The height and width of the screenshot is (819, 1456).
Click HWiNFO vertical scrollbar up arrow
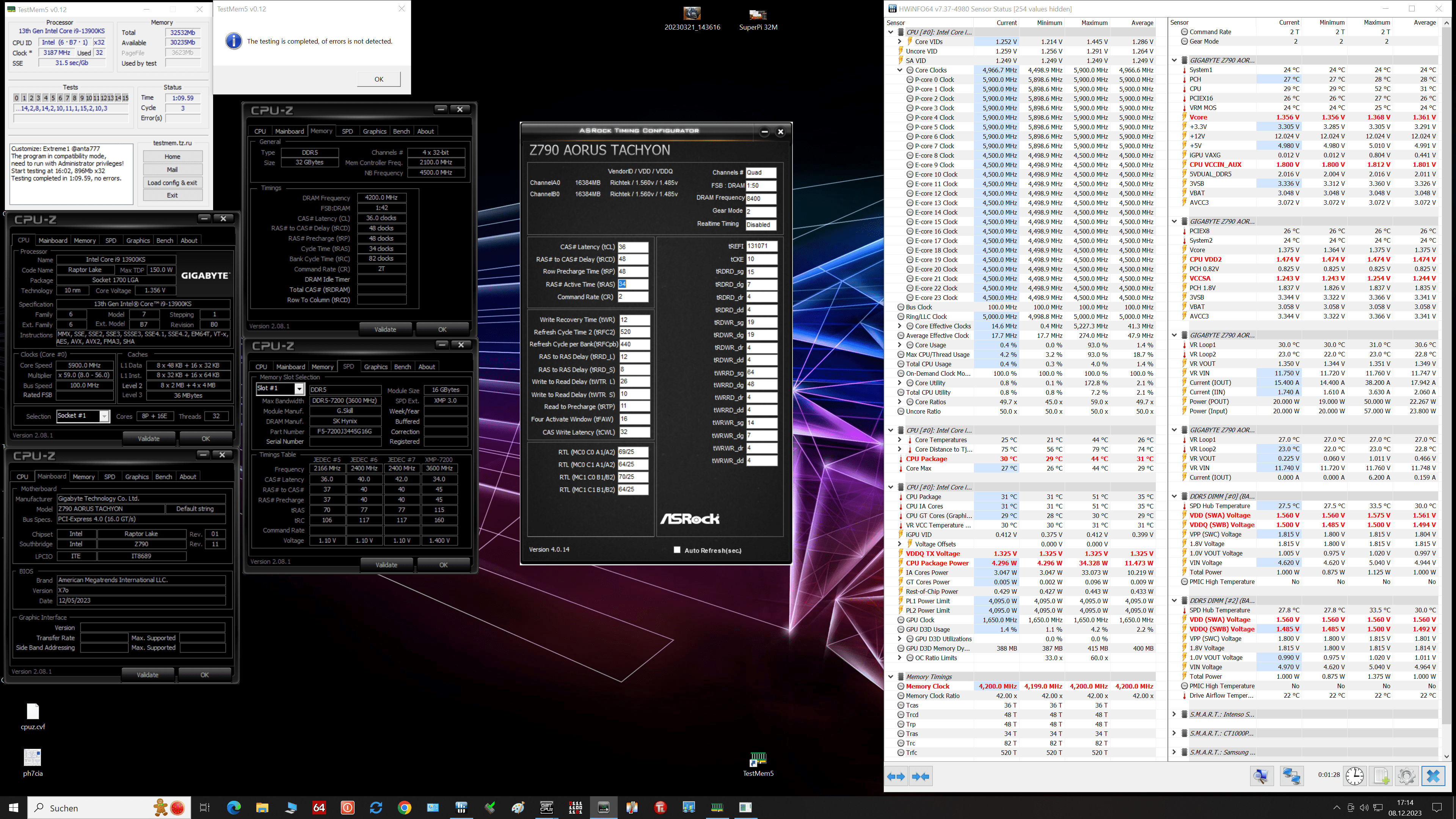(x=1447, y=23)
